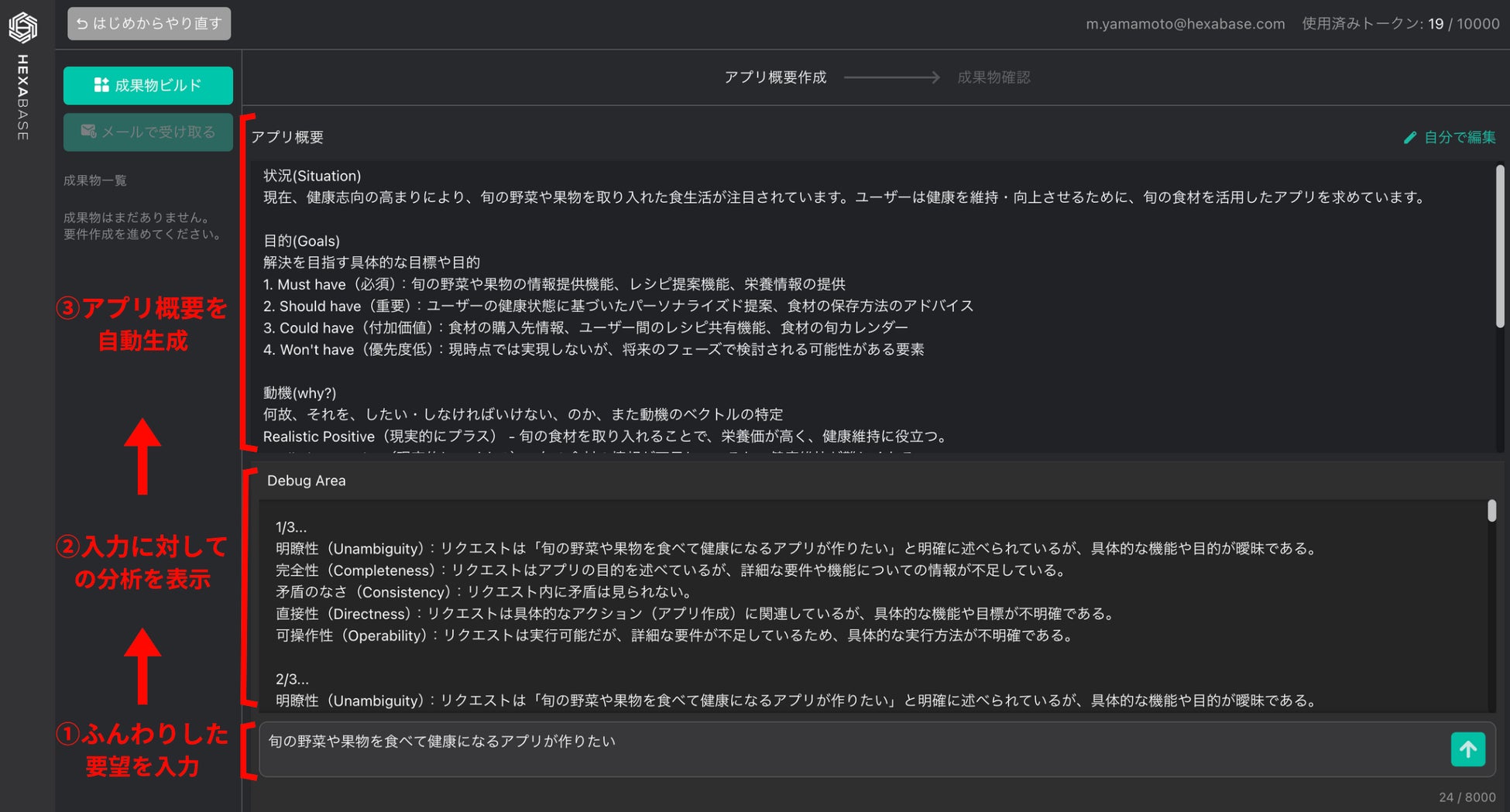Click the '完全性（Completeness）' debug line

click(x=673, y=570)
